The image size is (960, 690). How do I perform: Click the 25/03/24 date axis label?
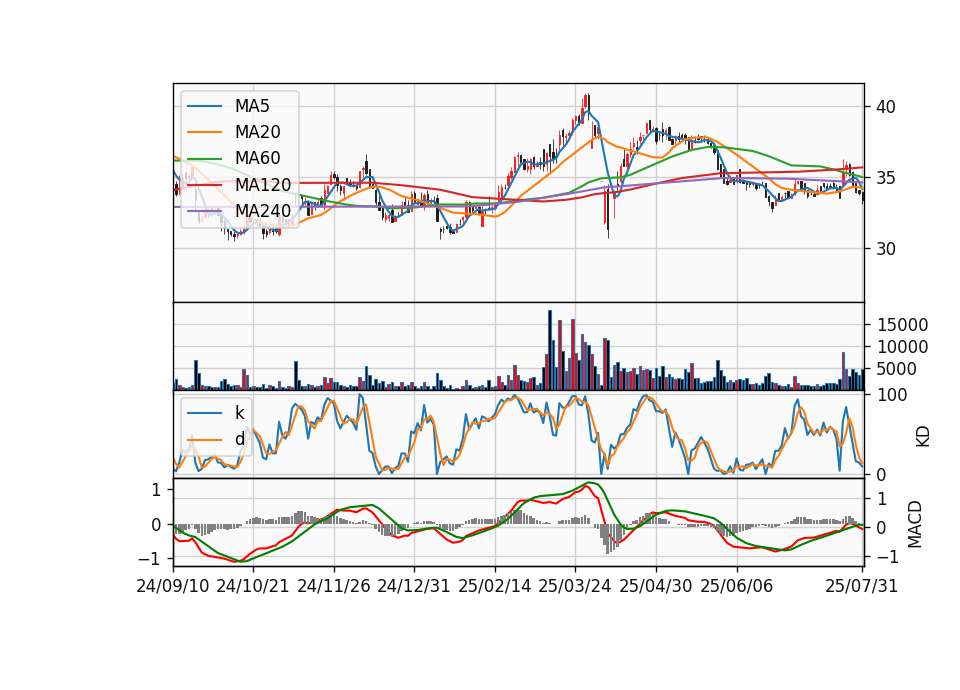[x=575, y=586]
